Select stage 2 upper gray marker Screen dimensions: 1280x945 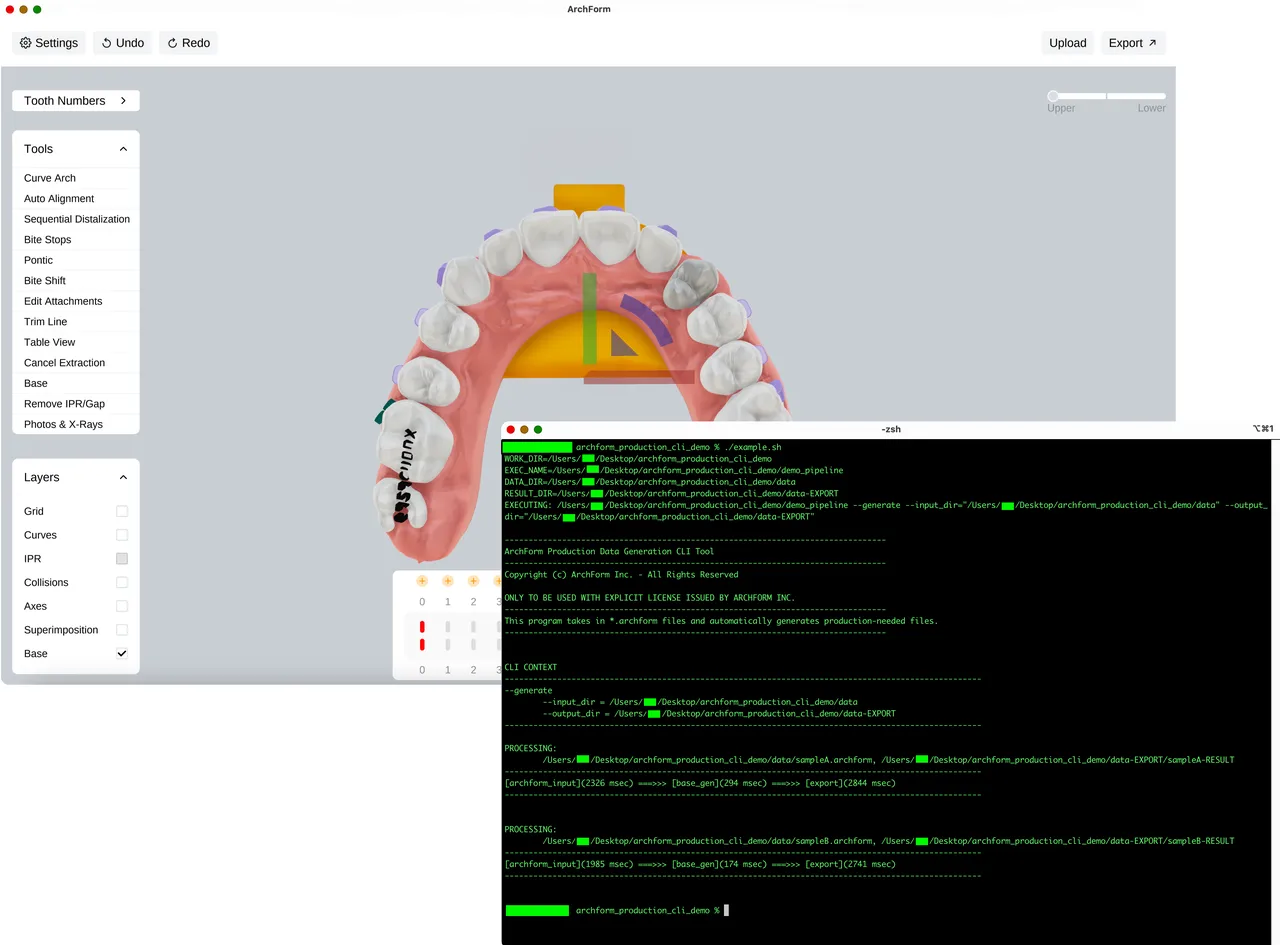point(474,627)
